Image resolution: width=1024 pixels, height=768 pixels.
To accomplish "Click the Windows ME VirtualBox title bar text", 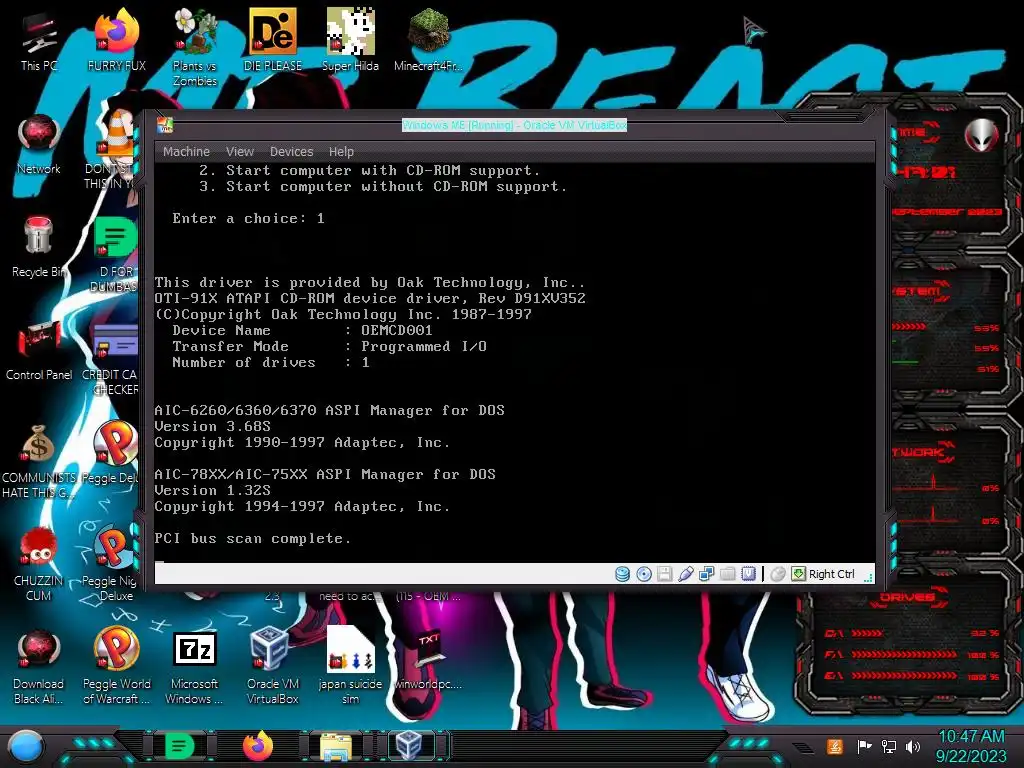I will click(515, 125).
